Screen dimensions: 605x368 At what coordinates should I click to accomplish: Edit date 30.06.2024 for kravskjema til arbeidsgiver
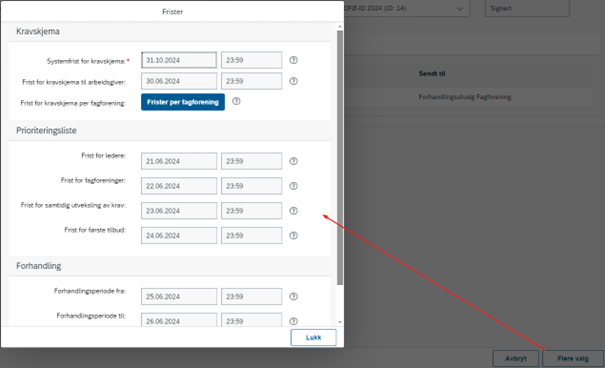179,81
